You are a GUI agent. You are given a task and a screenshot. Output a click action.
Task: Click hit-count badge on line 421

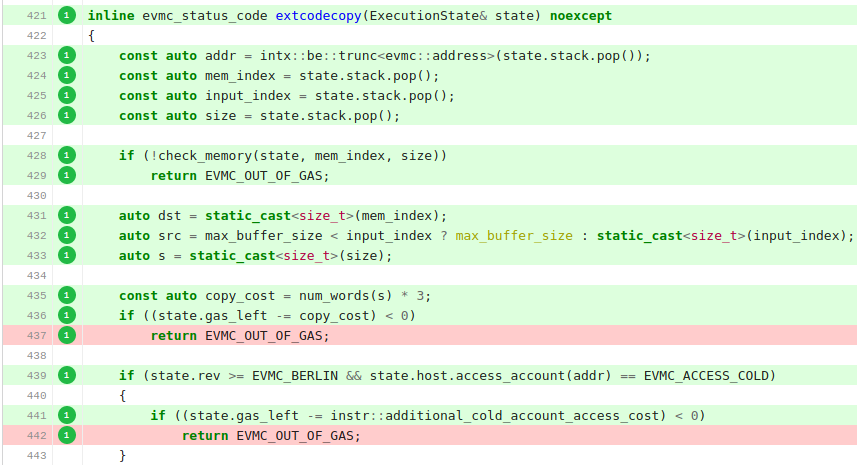[x=67, y=15]
